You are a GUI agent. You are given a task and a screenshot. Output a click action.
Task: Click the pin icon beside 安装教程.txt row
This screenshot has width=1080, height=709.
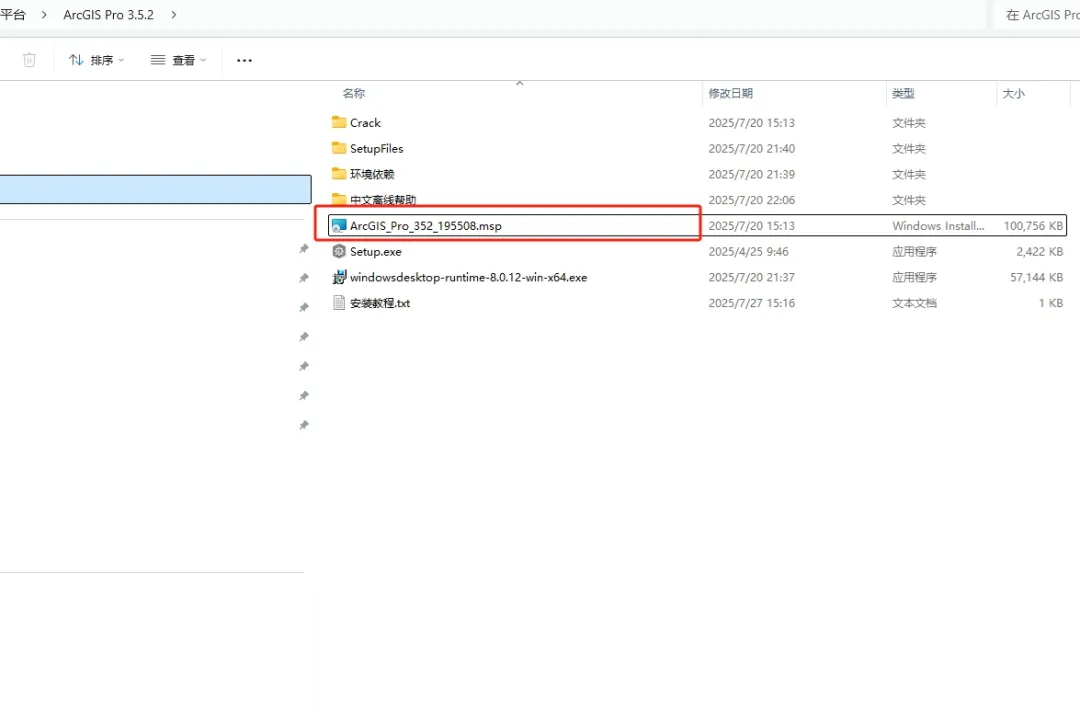click(304, 307)
